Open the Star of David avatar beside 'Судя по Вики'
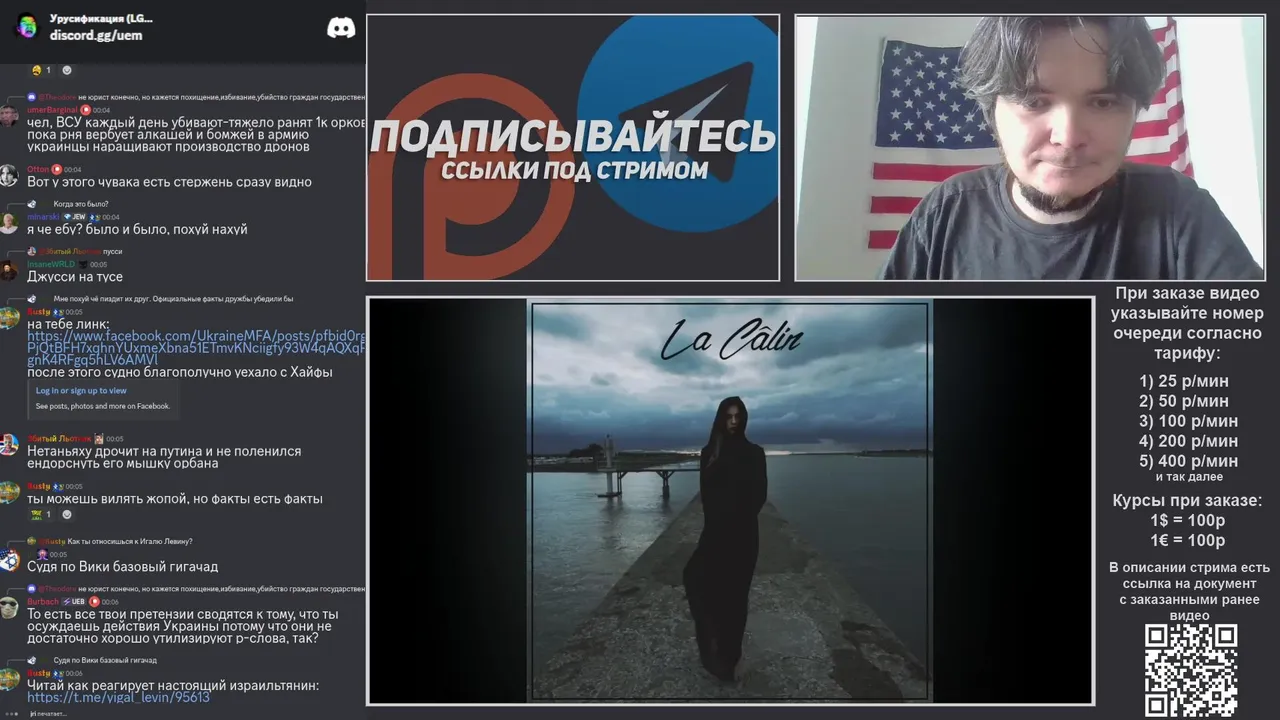1280x720 pixels. point(9,560)
